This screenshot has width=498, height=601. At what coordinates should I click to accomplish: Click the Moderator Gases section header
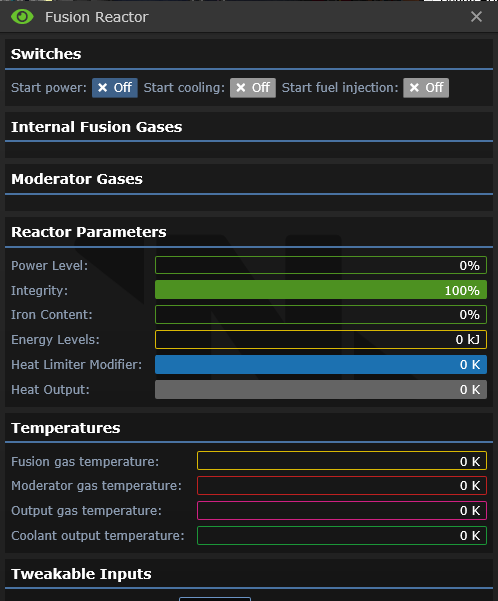point(77,179)
